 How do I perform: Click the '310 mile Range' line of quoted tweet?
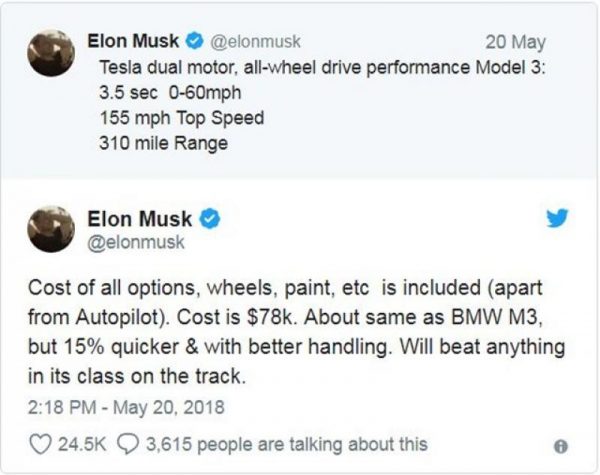click(163, 144)
